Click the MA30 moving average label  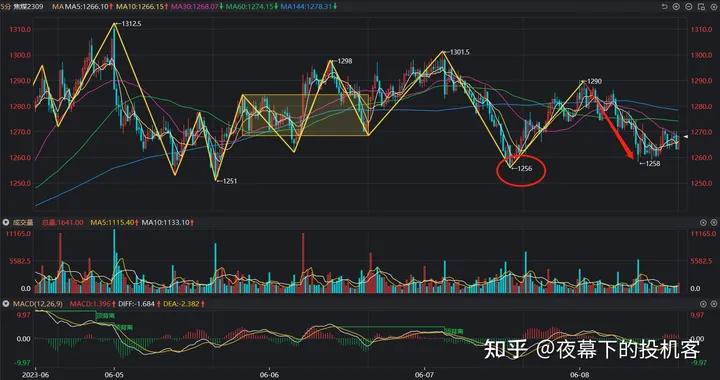(x=194, y=7)
